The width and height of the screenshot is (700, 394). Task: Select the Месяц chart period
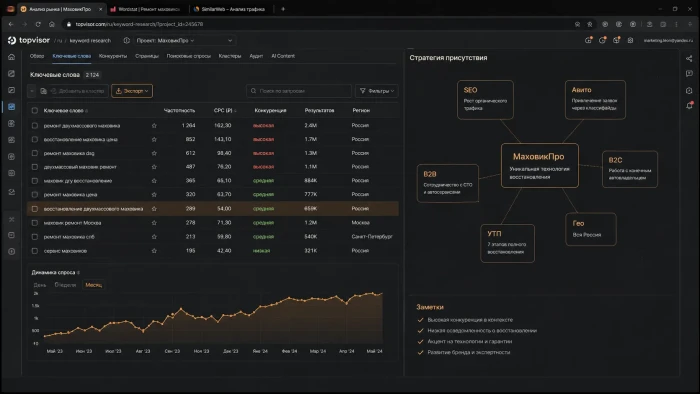94,285
